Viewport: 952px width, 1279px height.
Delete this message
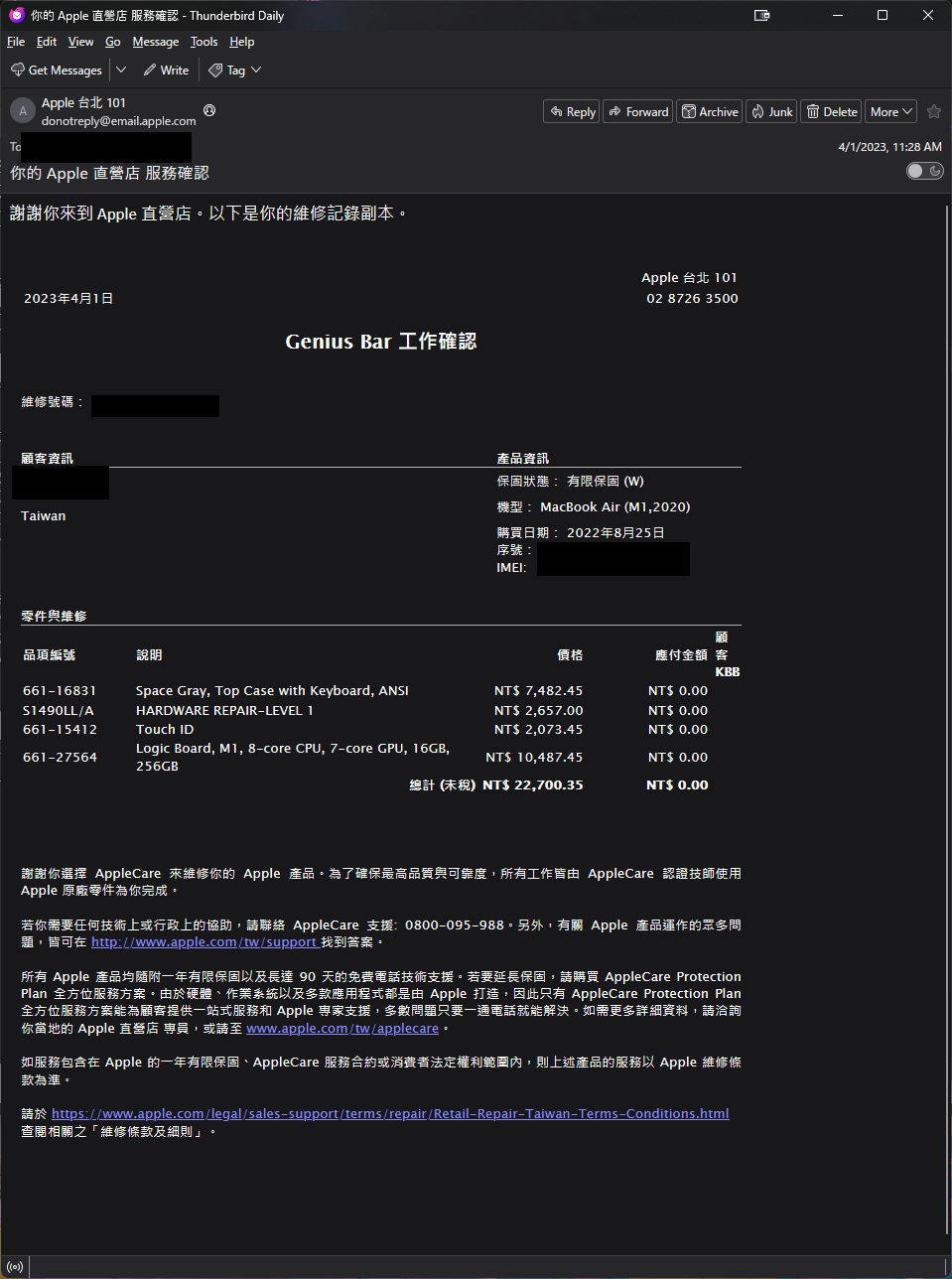(831, 112)
